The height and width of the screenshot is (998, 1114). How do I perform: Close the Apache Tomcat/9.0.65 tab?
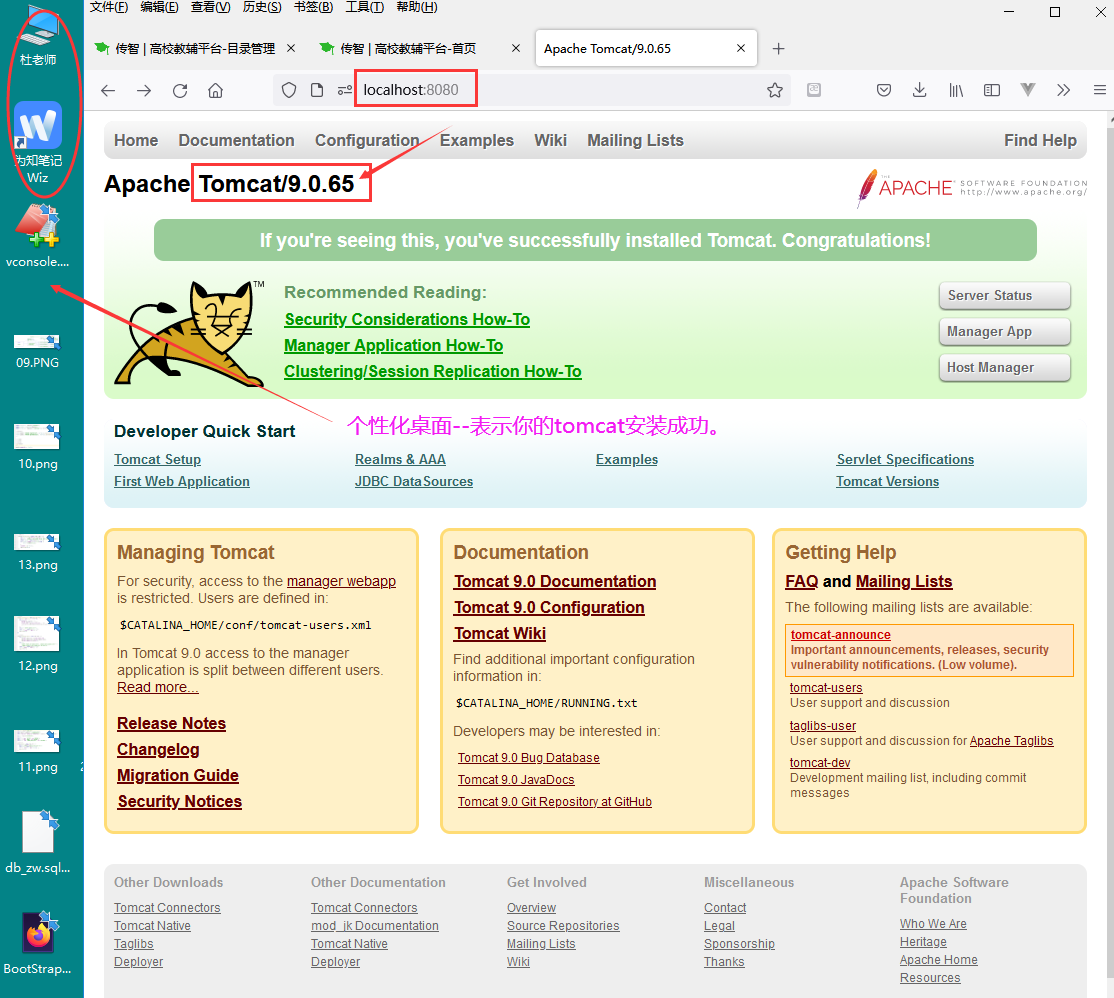741,48
